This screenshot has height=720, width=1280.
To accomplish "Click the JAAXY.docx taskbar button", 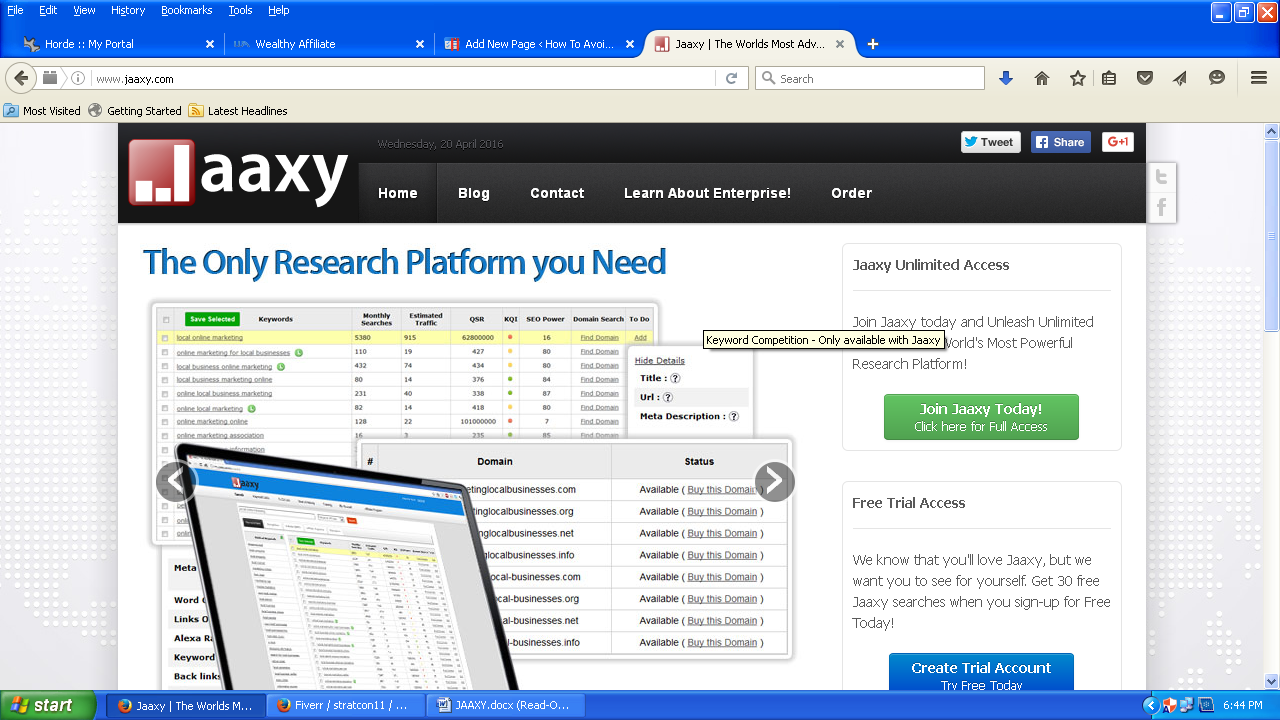I will (506, 705).
